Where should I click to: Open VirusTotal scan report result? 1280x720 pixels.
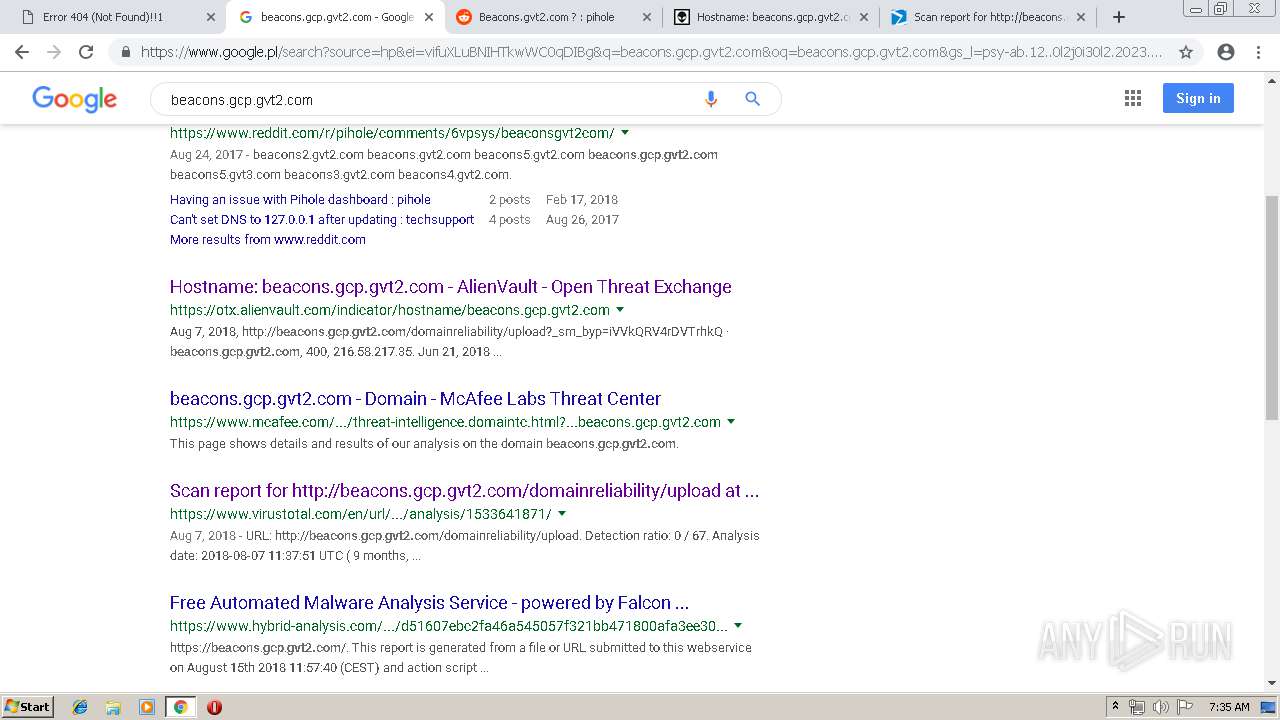pyautogui.click(x=464, y=491)
